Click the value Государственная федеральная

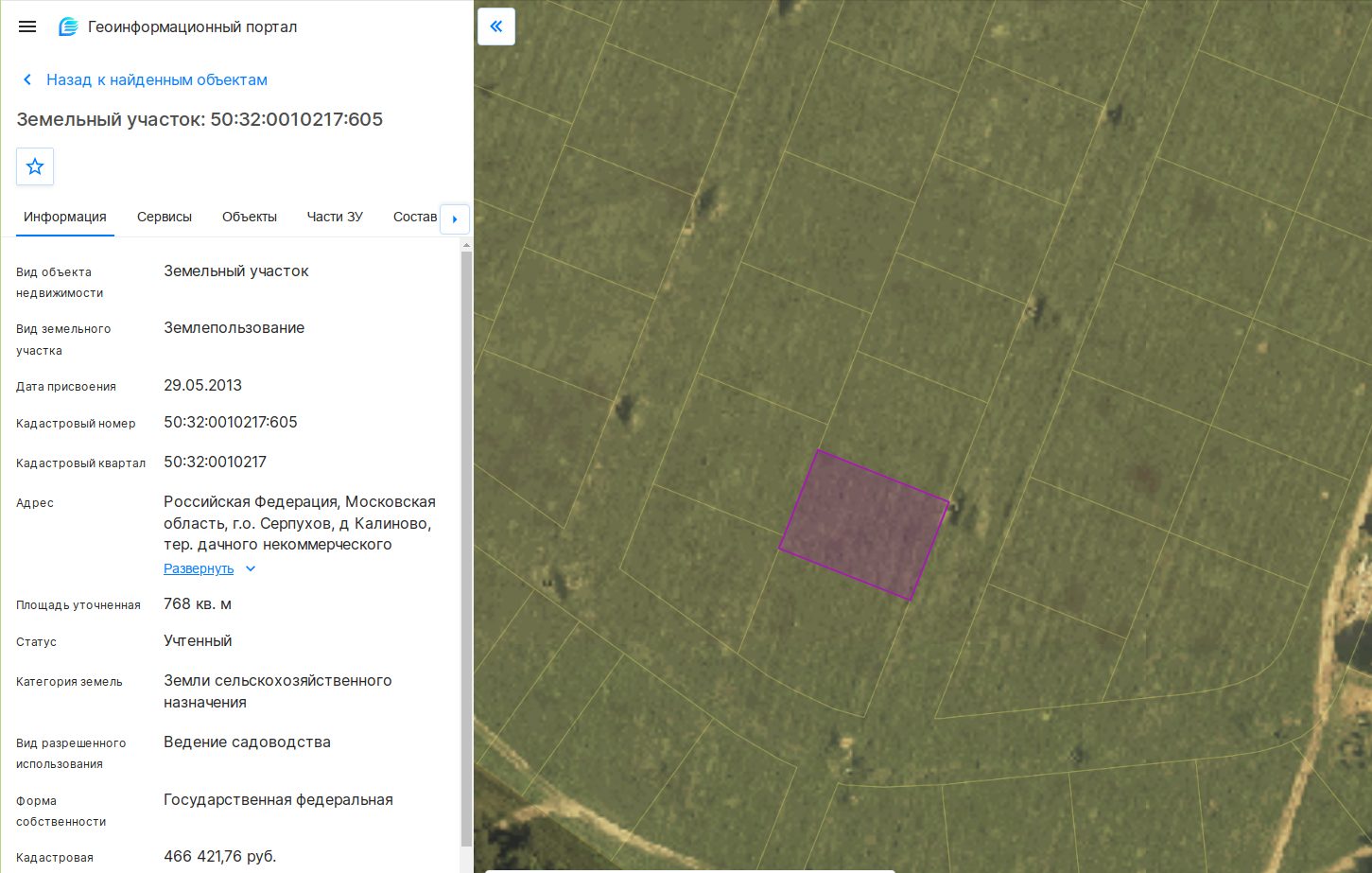(x=278, y=799)
